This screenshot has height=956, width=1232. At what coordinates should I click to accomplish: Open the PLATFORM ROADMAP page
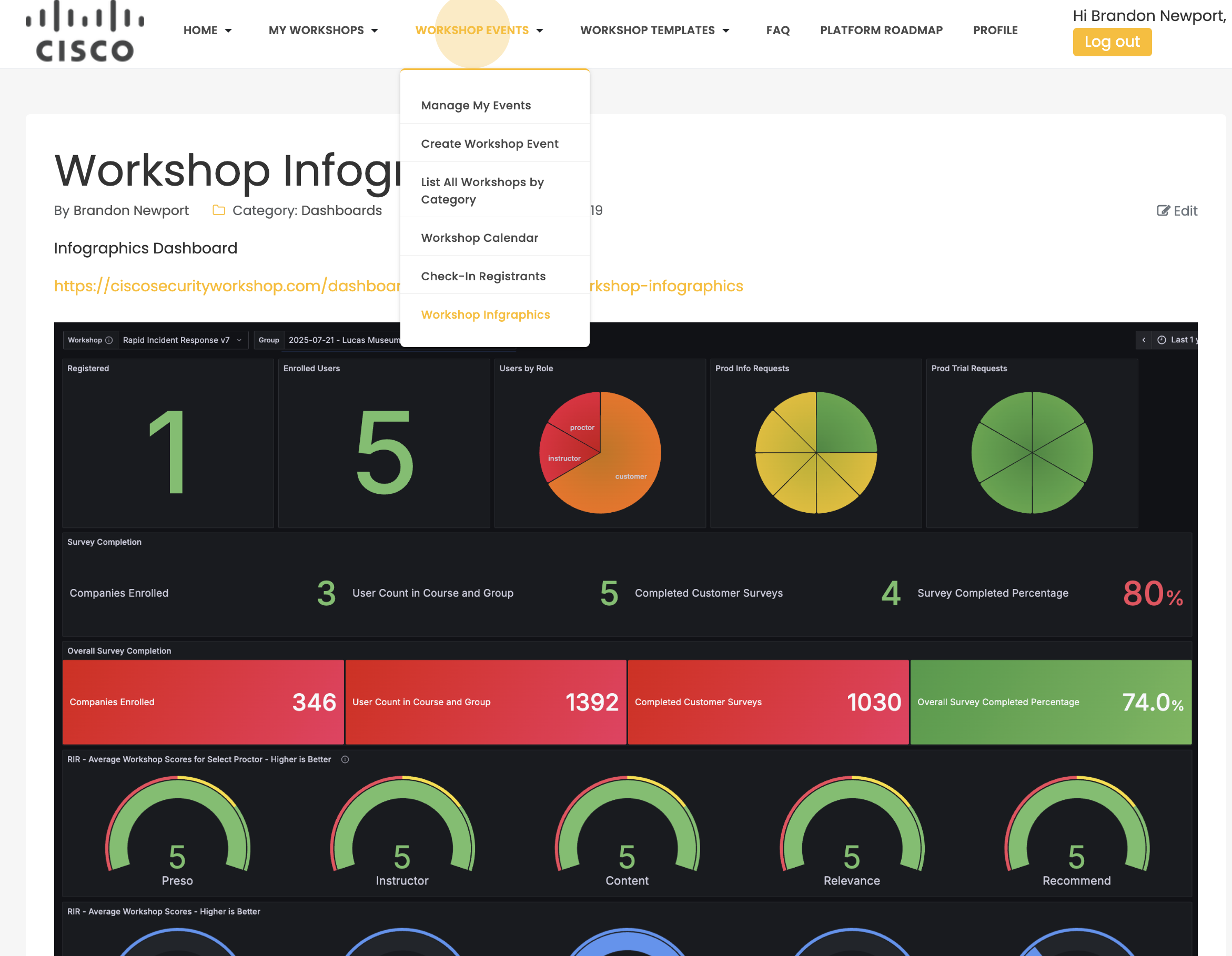[x=881, y=30]
